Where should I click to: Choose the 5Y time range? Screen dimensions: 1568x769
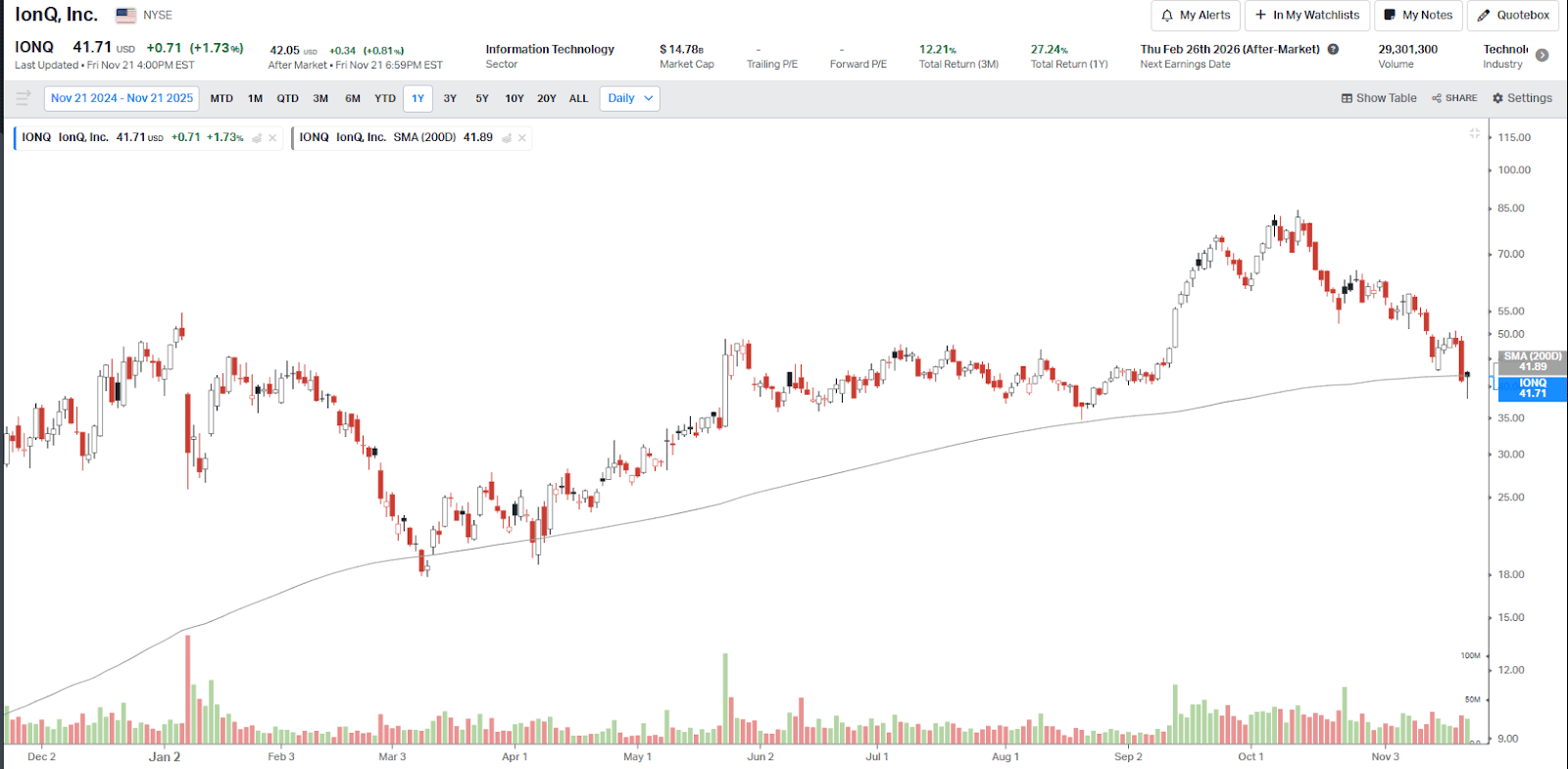point(482,98)
